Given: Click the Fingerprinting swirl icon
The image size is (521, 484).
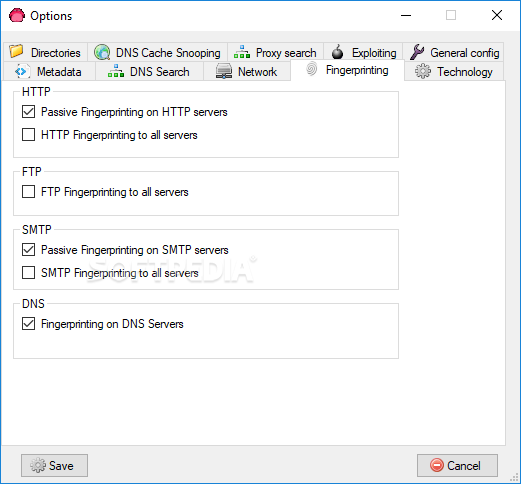Looking at the screenshot, I should click(x=311, y=69).
